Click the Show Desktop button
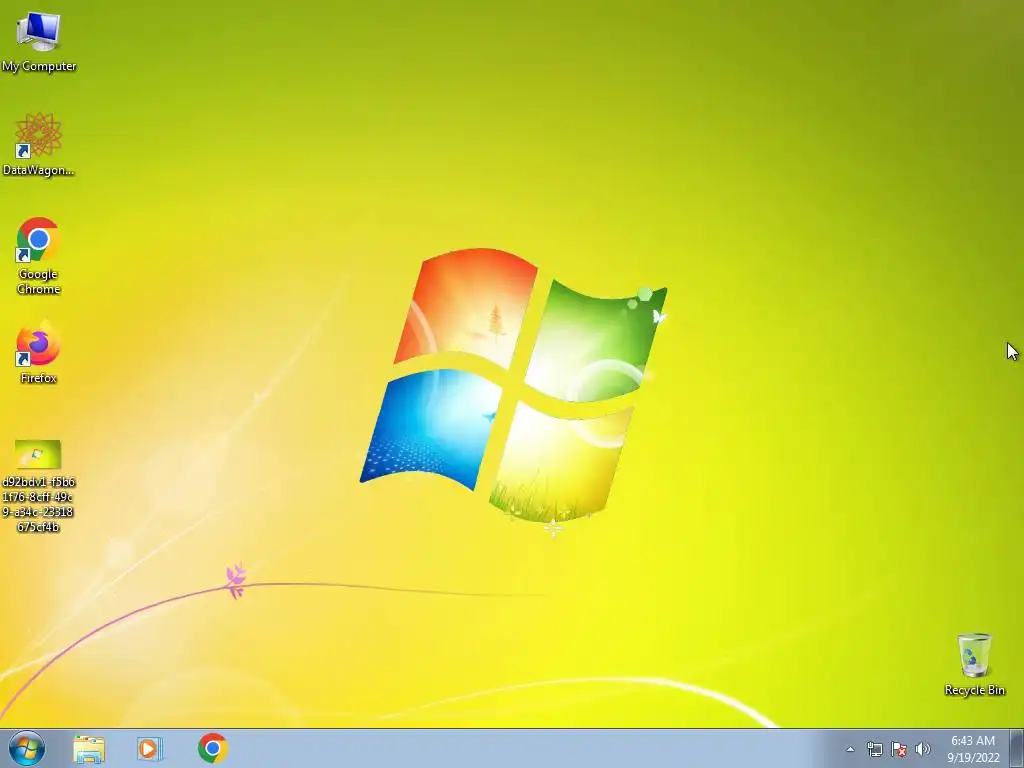The width and height of the screenshot is (1024, 768). click(1017, 749)
